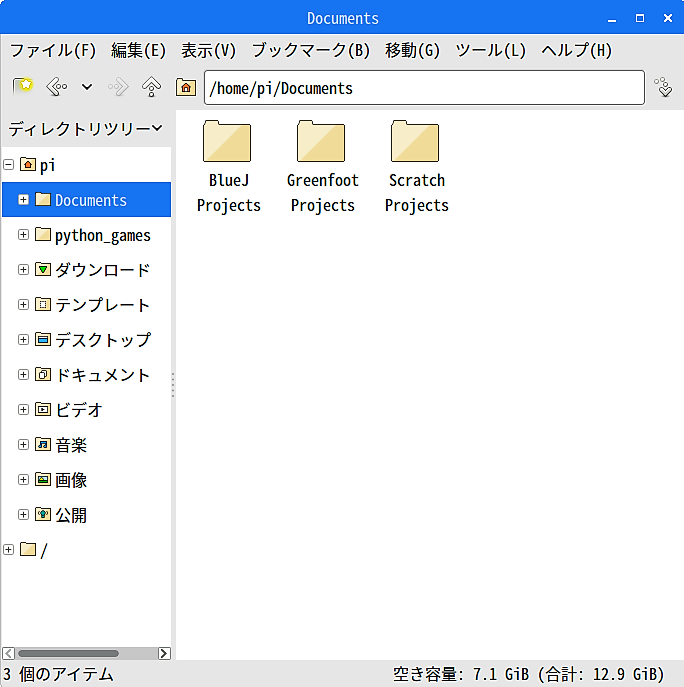The image size is (684, 687).
Task: Select the Greenfoot Projects folder
Action: pos(322,167)
